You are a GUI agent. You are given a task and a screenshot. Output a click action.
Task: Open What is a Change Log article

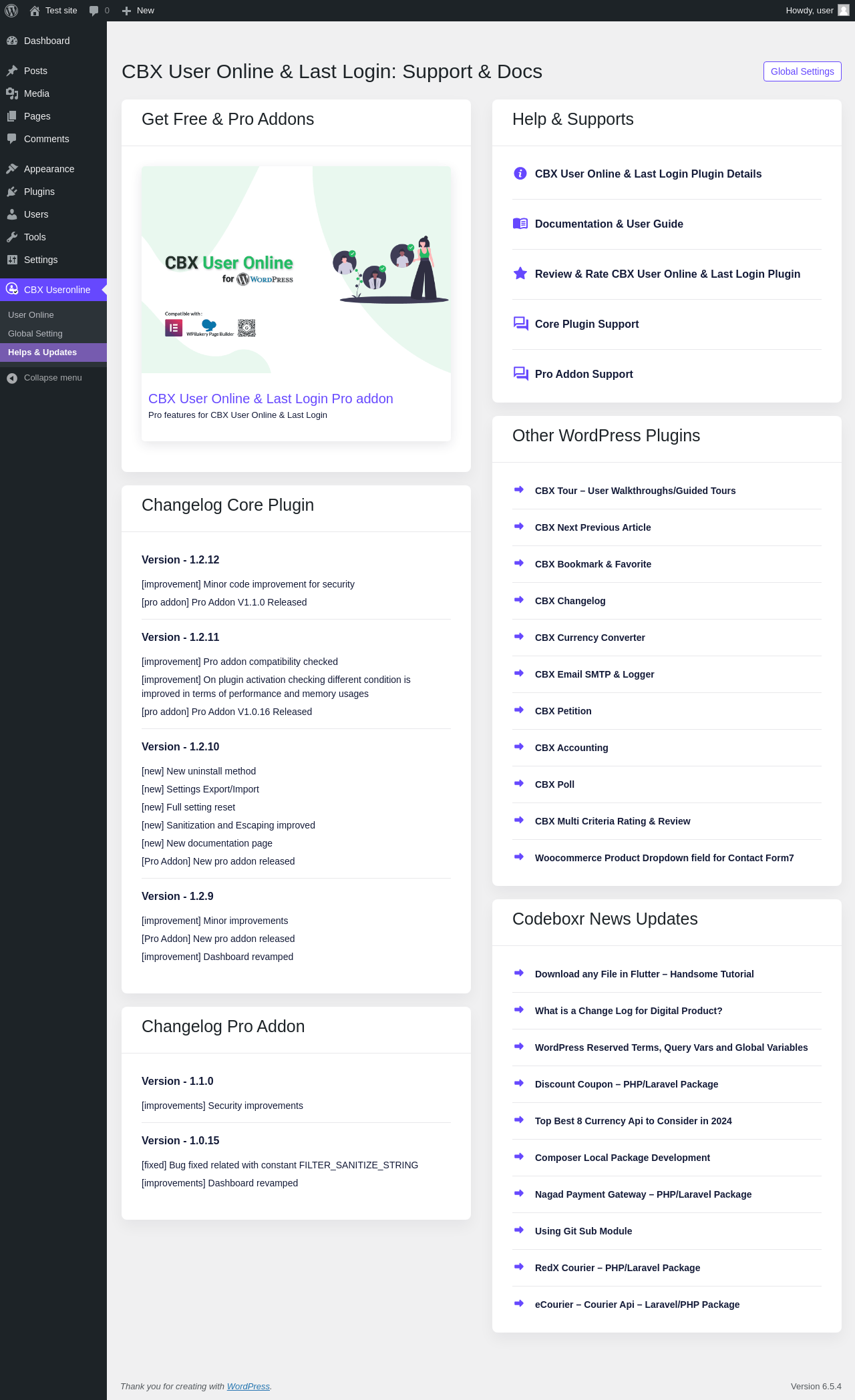(629, 1011)
